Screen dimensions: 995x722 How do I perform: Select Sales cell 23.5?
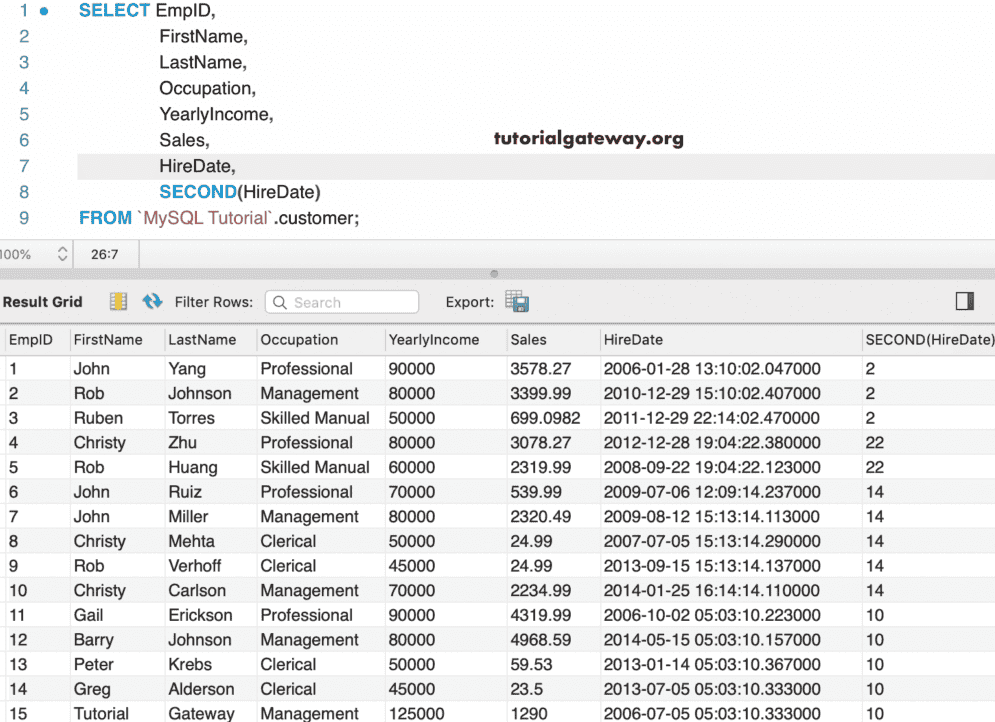[526, 690]
